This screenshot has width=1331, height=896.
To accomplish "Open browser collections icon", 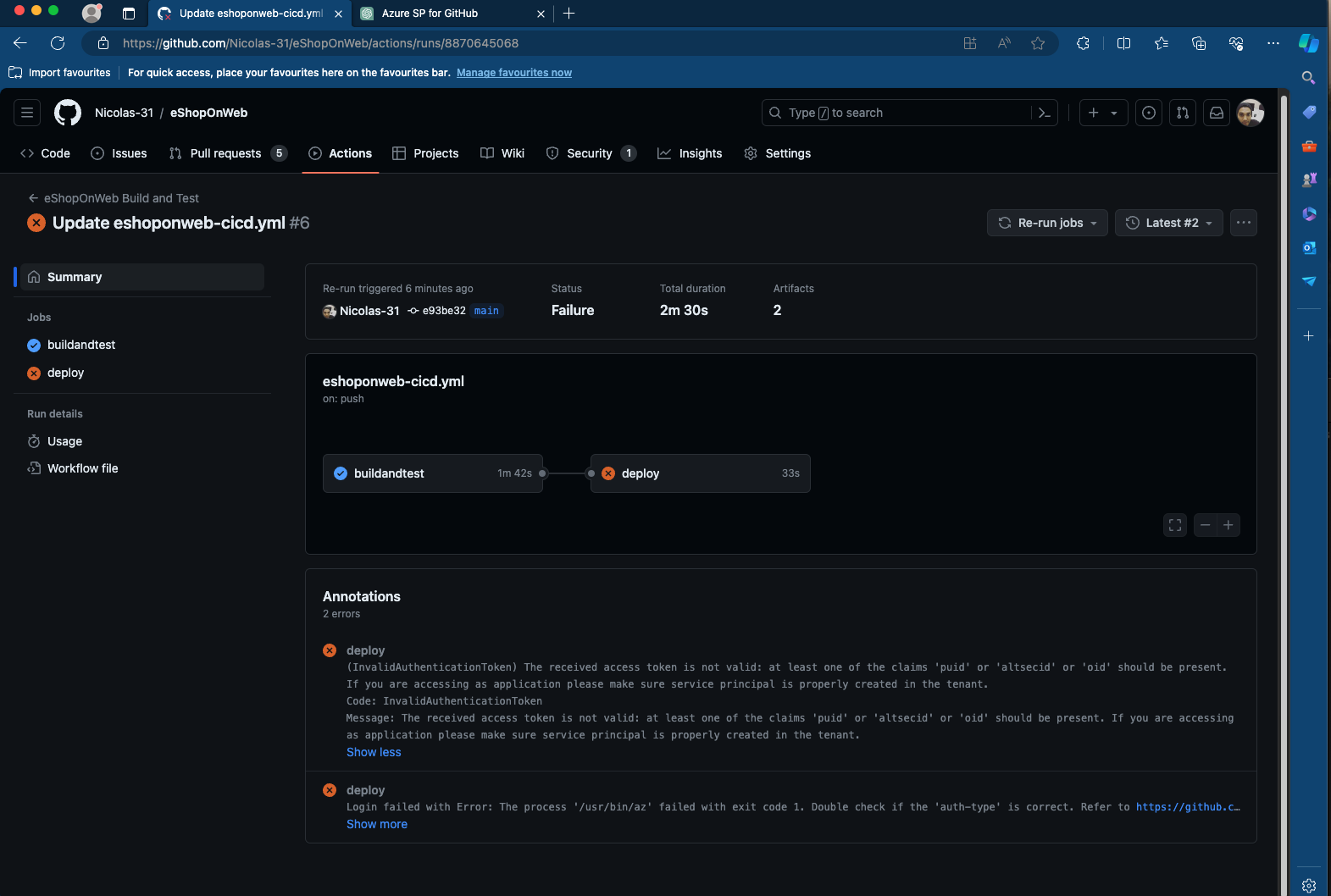I will 1199,43.
